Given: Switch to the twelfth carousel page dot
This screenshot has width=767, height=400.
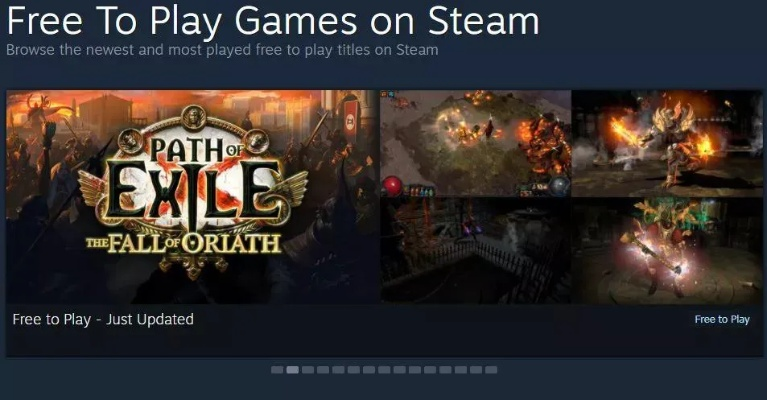Looking at the screenshot, I should [x=445, y=370].
